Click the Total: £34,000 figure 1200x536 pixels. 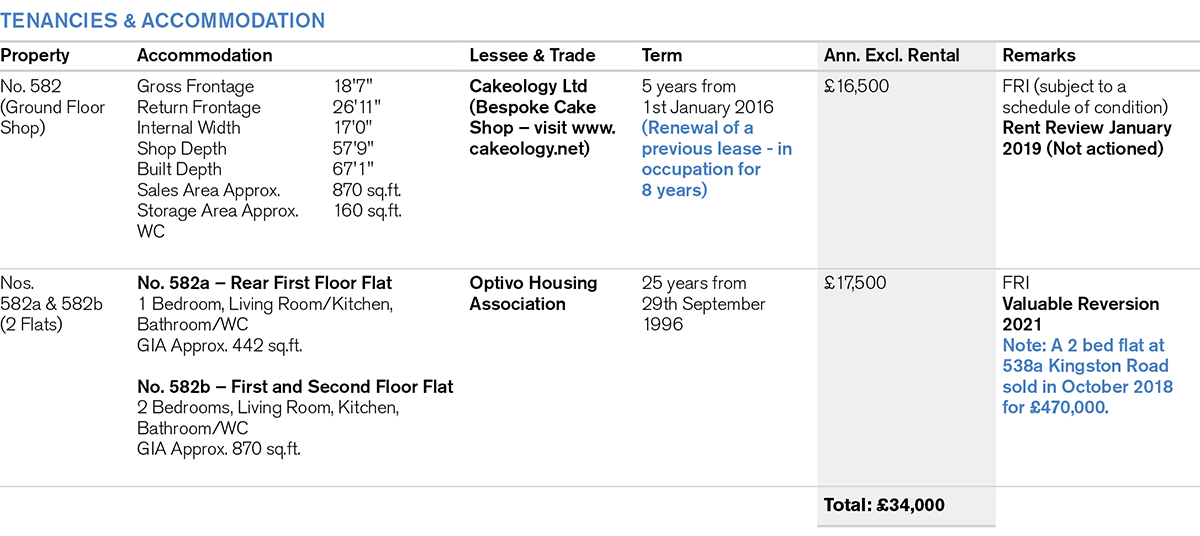[x=883, y=506]
